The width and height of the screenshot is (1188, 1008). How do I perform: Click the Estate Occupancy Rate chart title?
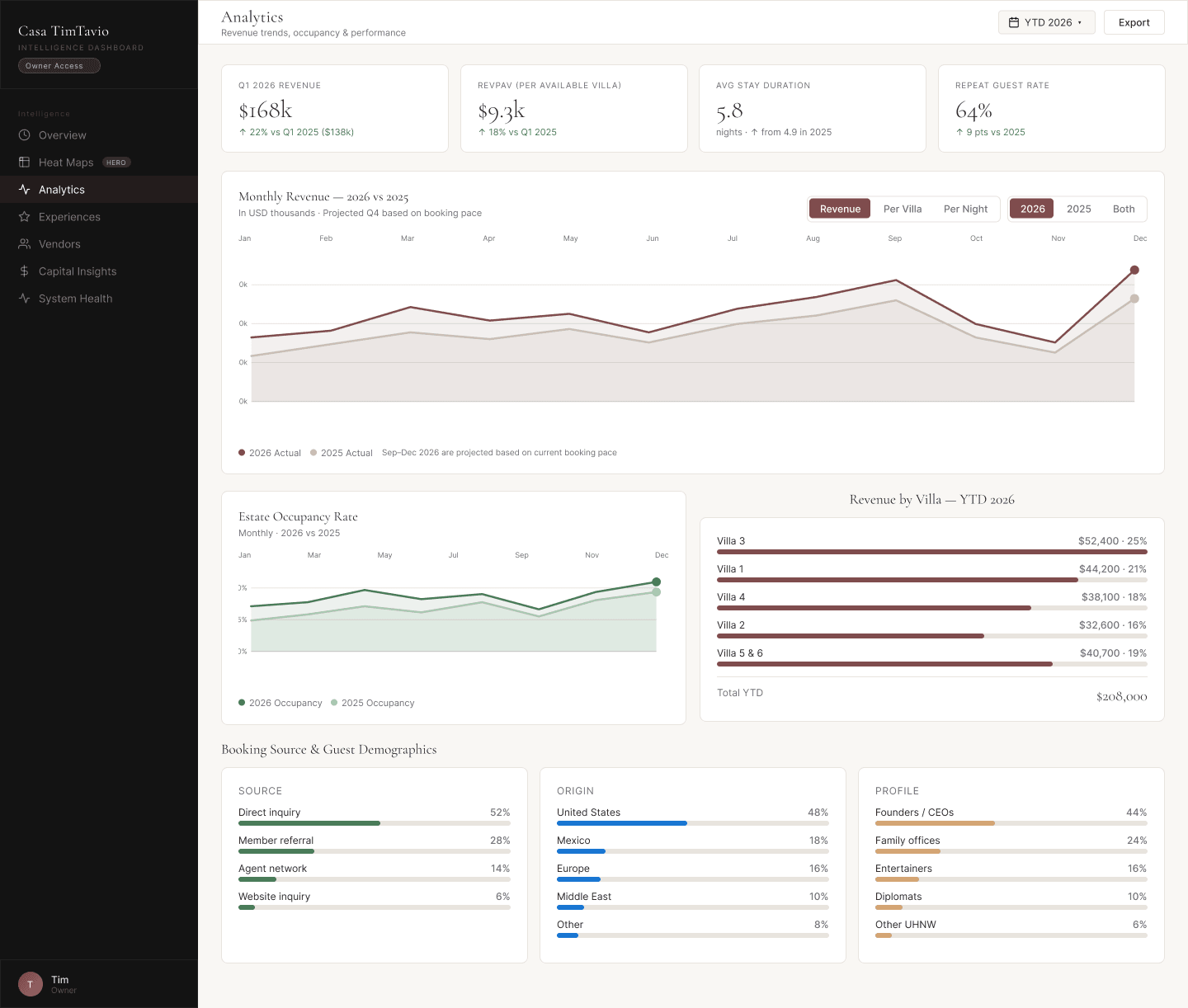[x=298, y=517]
